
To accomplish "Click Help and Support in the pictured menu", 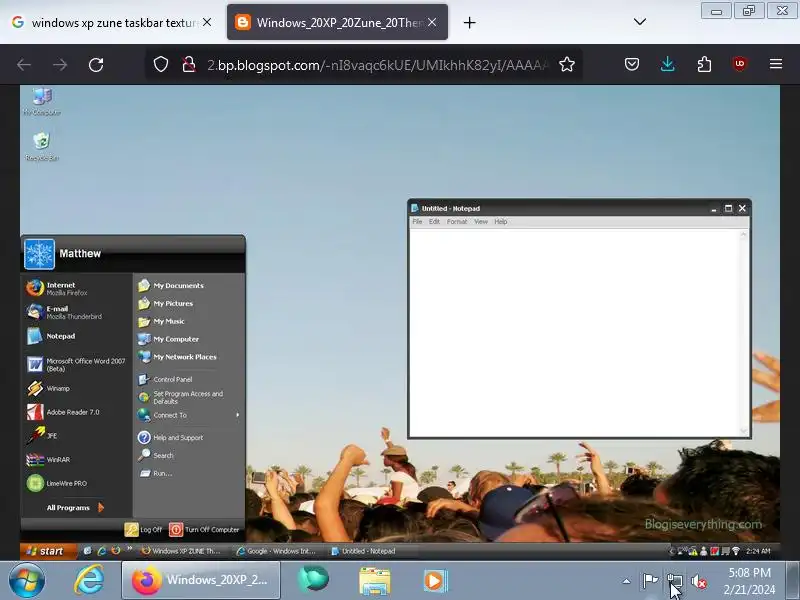I will click(178, 438).
